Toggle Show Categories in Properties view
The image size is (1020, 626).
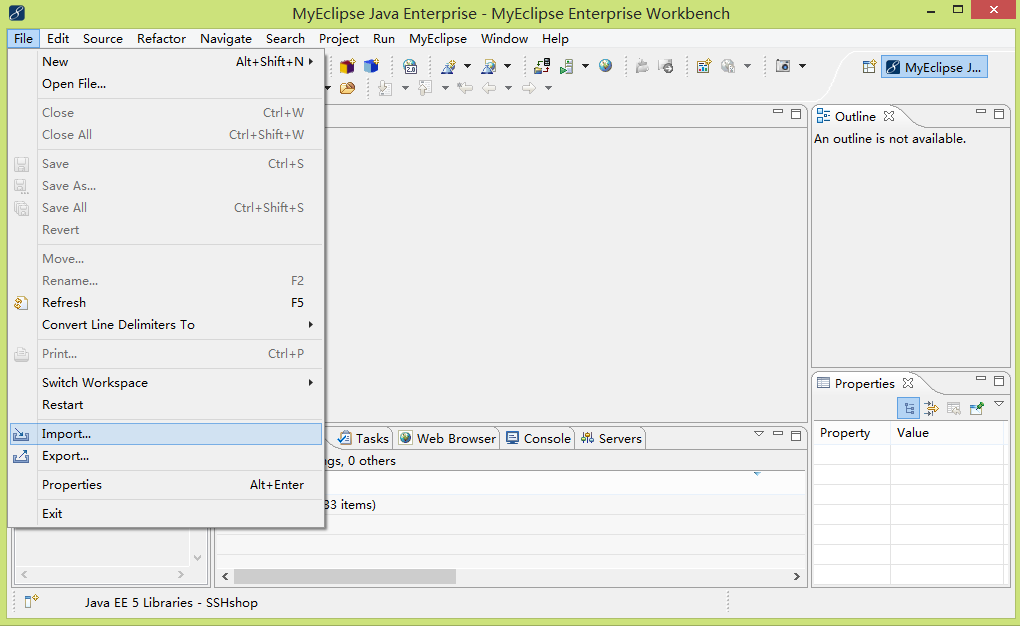click(909, 408)
